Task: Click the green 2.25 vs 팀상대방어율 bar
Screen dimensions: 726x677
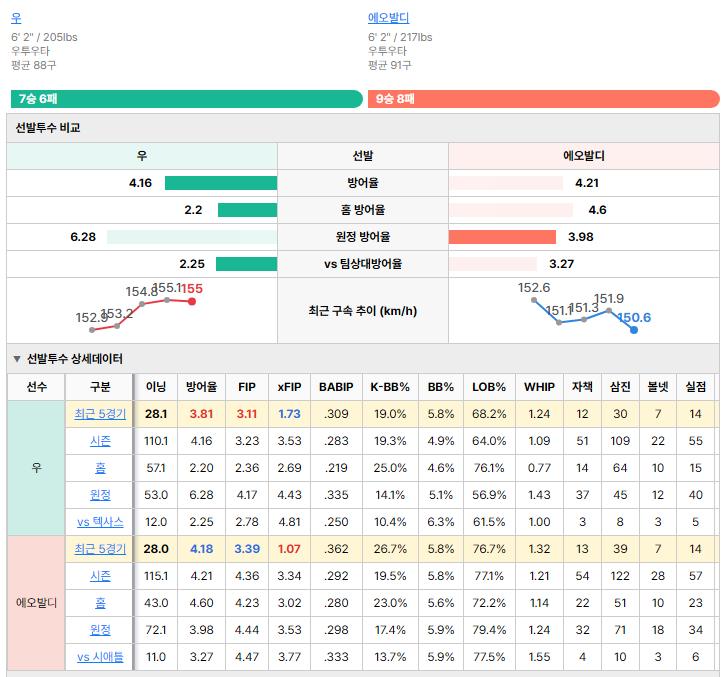Action: tap(246, 264)
